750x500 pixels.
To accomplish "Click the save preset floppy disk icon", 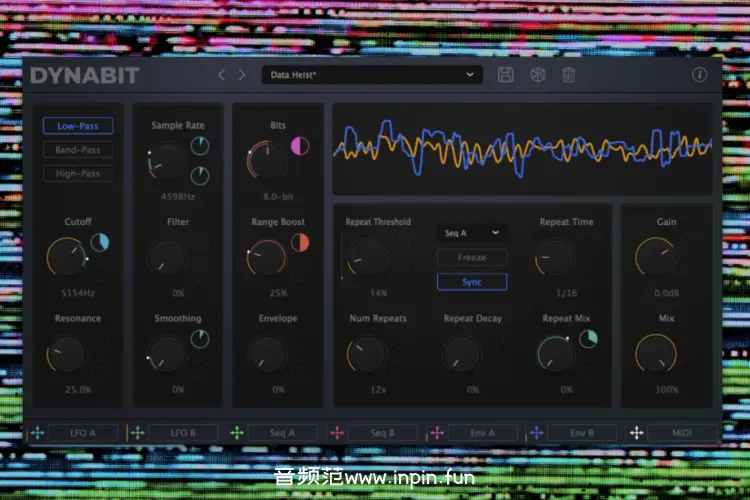I will 506,75.
